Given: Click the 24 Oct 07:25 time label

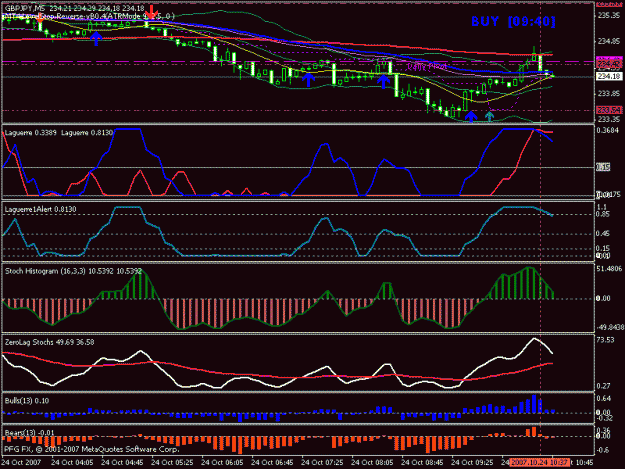Looking at the screenshot, I should click(322, 463).
